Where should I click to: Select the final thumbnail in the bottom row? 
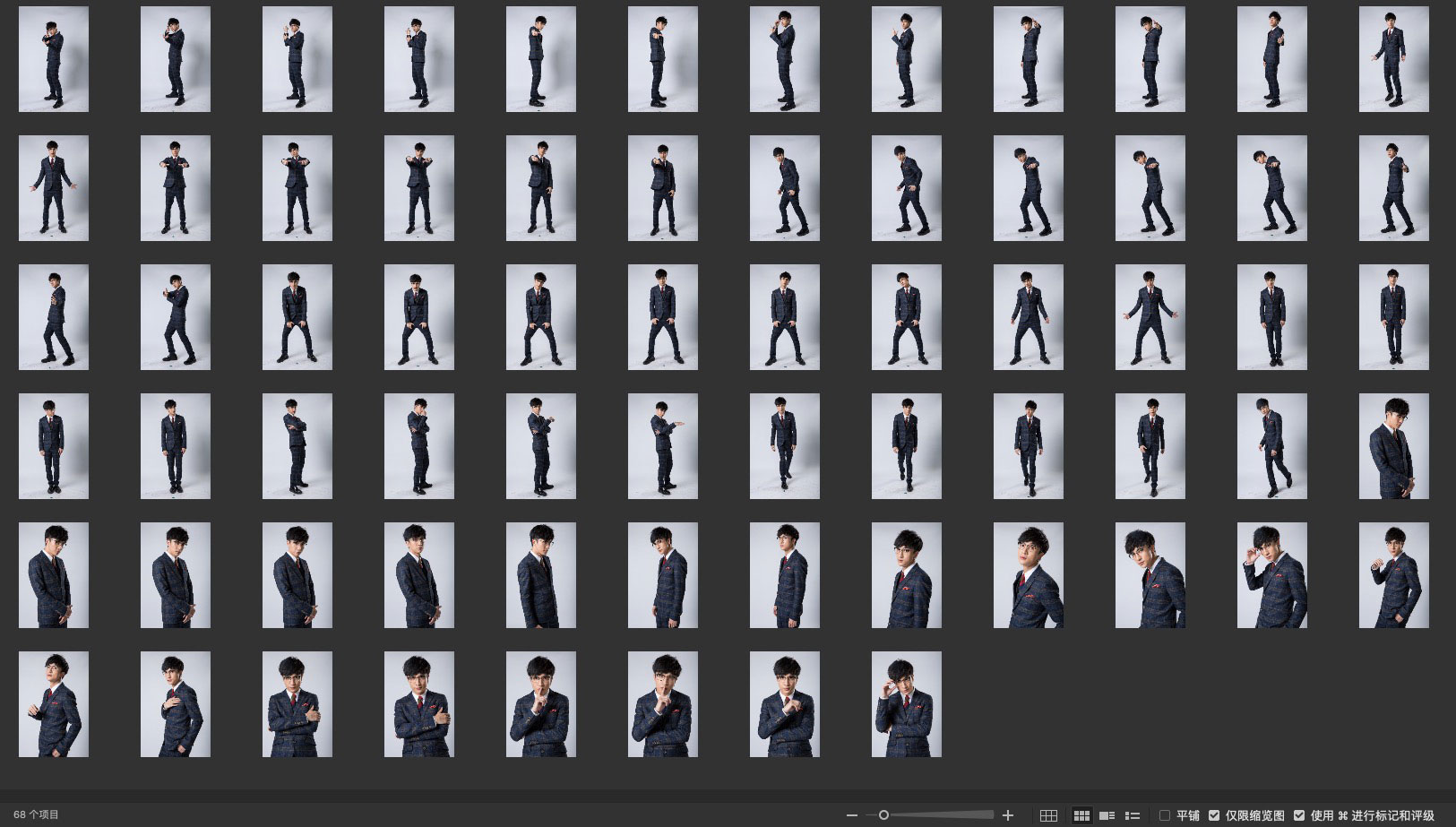click(906, 704)
